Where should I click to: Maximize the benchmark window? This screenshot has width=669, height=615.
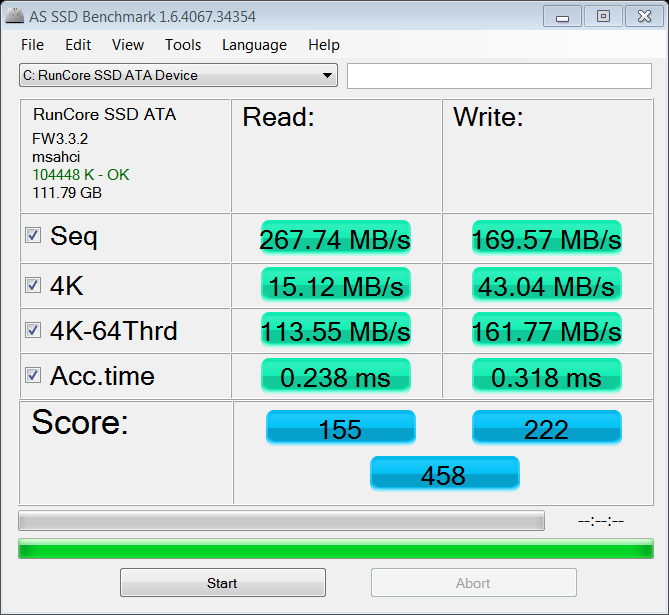pos(603,16)
